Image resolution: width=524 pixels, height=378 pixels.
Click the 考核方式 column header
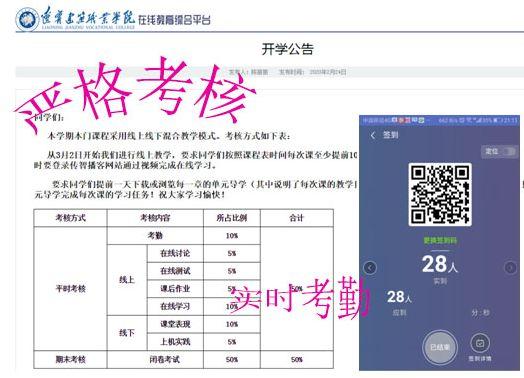coord(70,218)
